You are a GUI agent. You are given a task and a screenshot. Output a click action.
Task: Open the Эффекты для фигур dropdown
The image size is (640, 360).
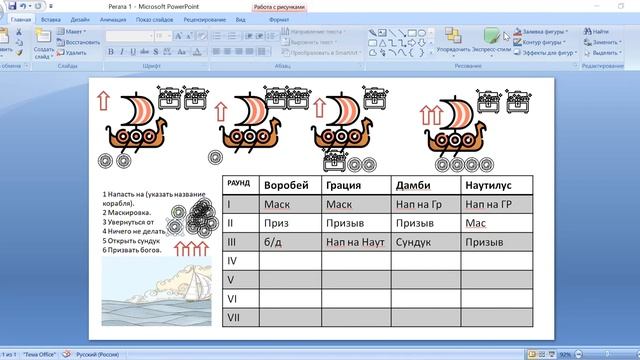545,53
